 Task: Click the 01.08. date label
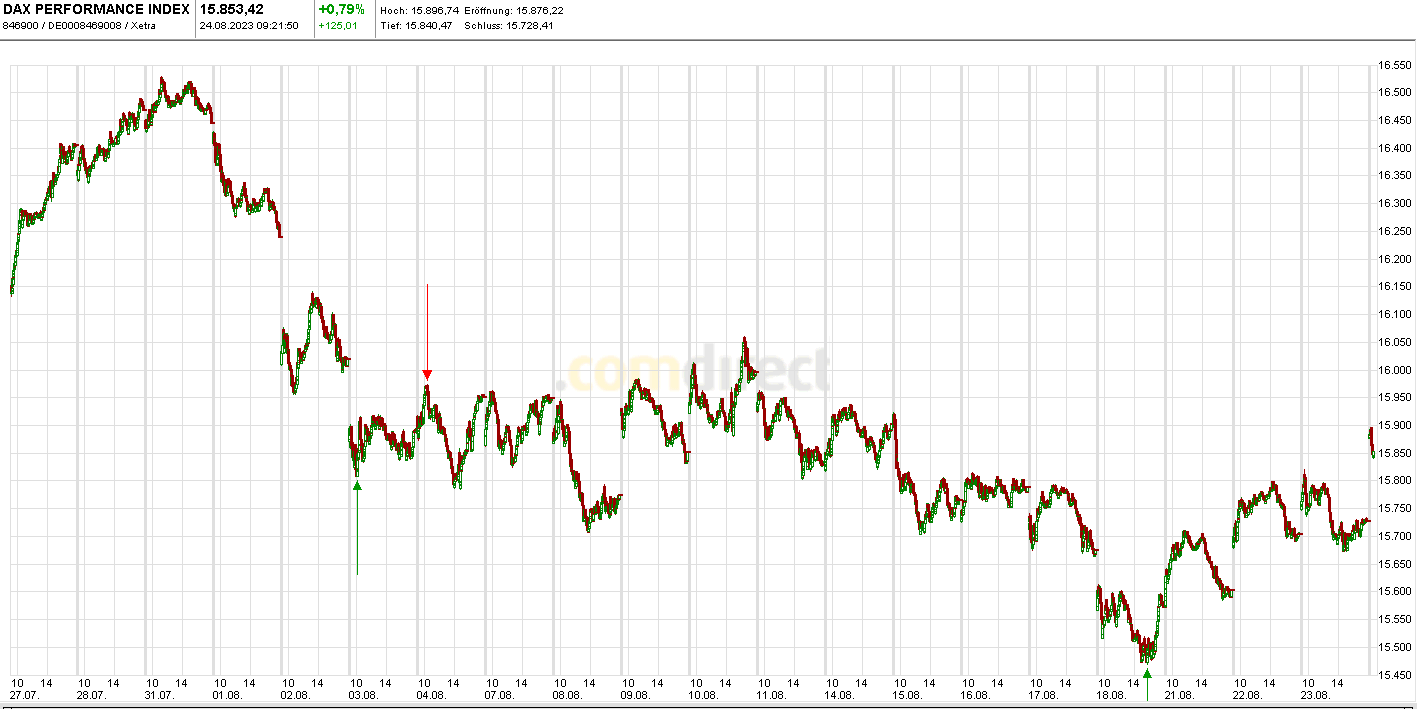[x=227, y=695]
